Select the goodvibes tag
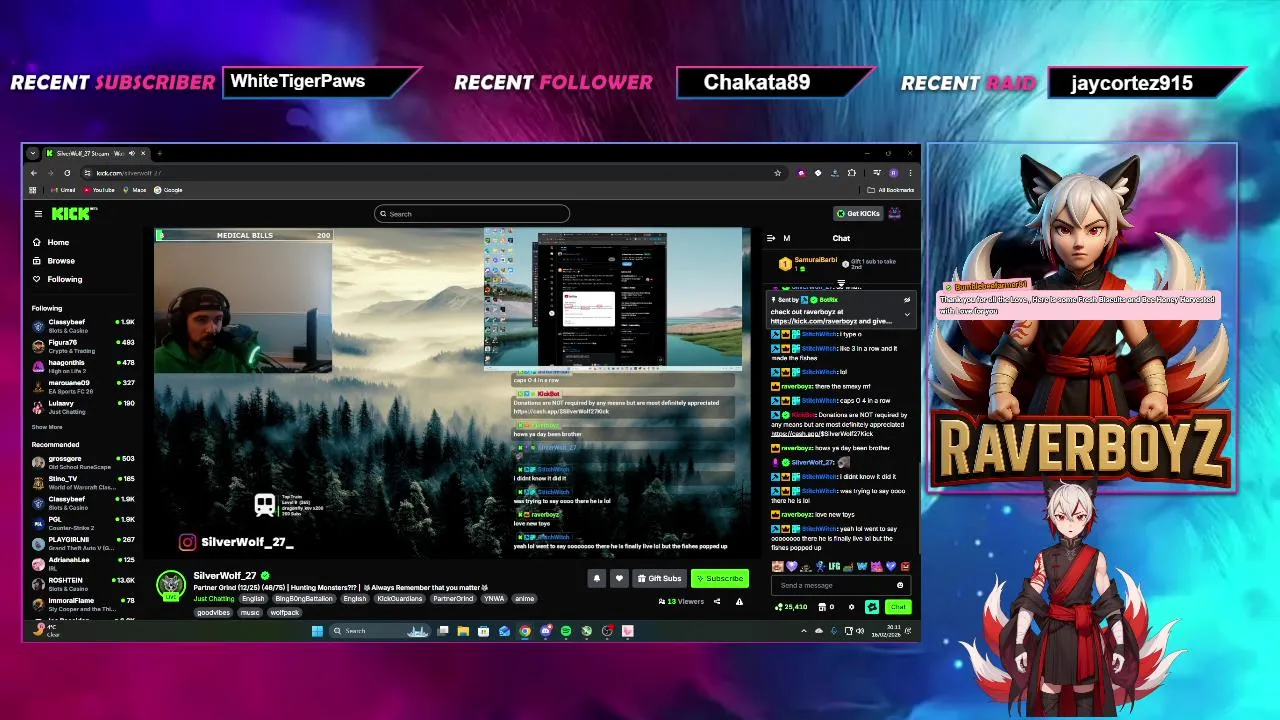The height and width of the screenshot is (720, 1280). click(213, 612)
